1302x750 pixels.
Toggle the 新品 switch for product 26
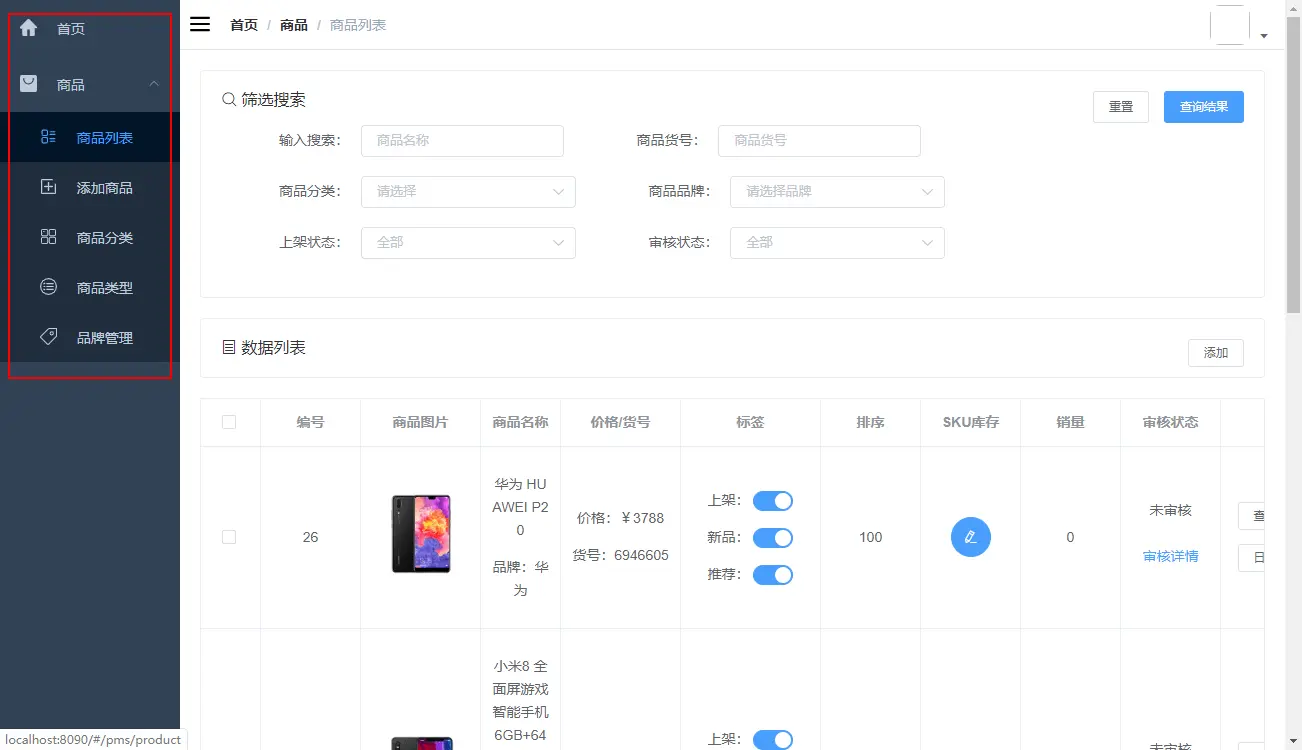pos(773,538)
